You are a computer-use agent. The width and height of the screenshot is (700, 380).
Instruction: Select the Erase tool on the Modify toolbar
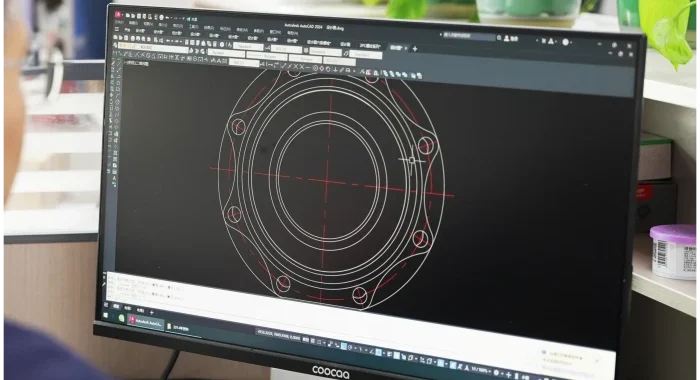(x=112, y=63)
